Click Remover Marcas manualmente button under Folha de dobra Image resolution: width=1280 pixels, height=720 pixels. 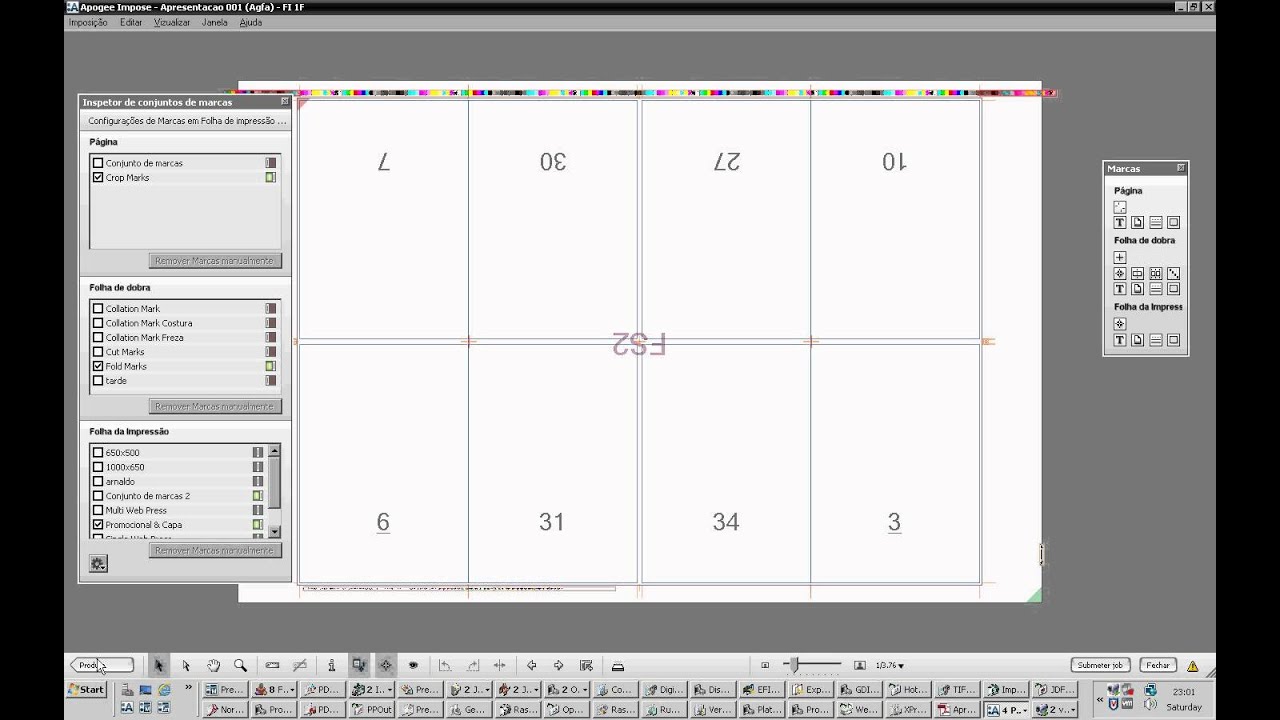click(216, 407)
